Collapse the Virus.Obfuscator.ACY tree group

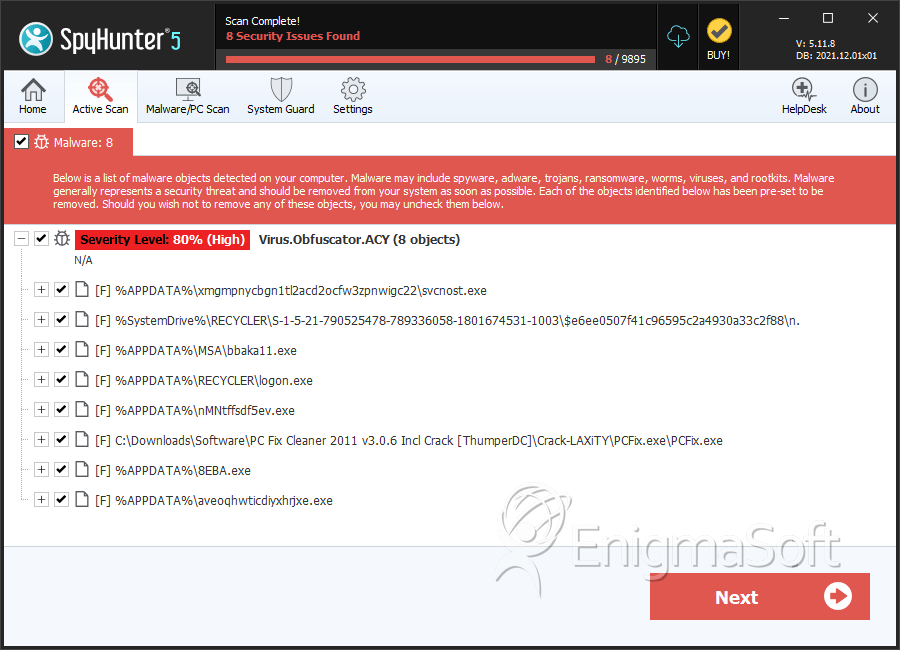[x=21, y=239]
